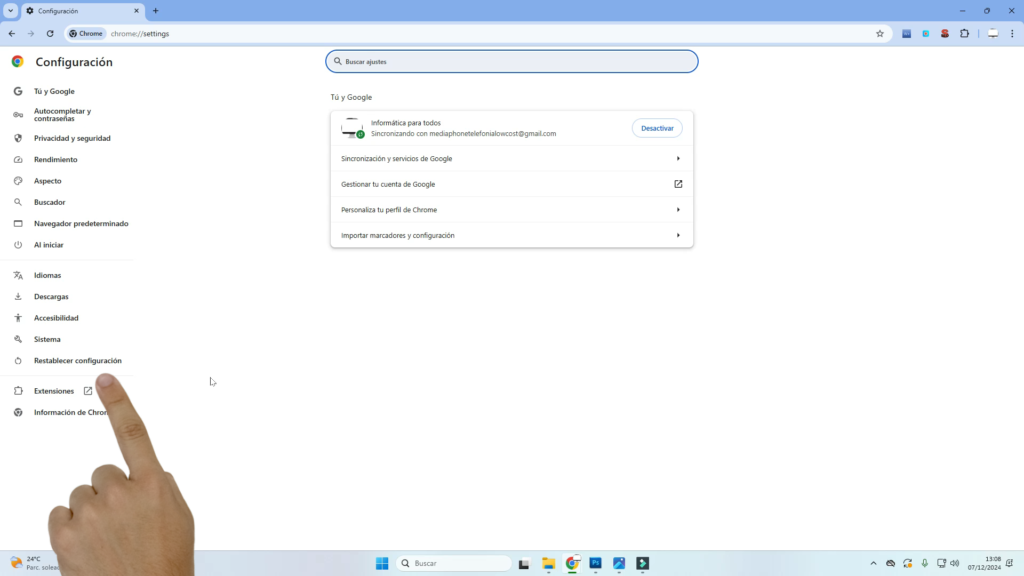Click the back navigation arrow
The image size is (1024, 576).
(x=12, y=33)
